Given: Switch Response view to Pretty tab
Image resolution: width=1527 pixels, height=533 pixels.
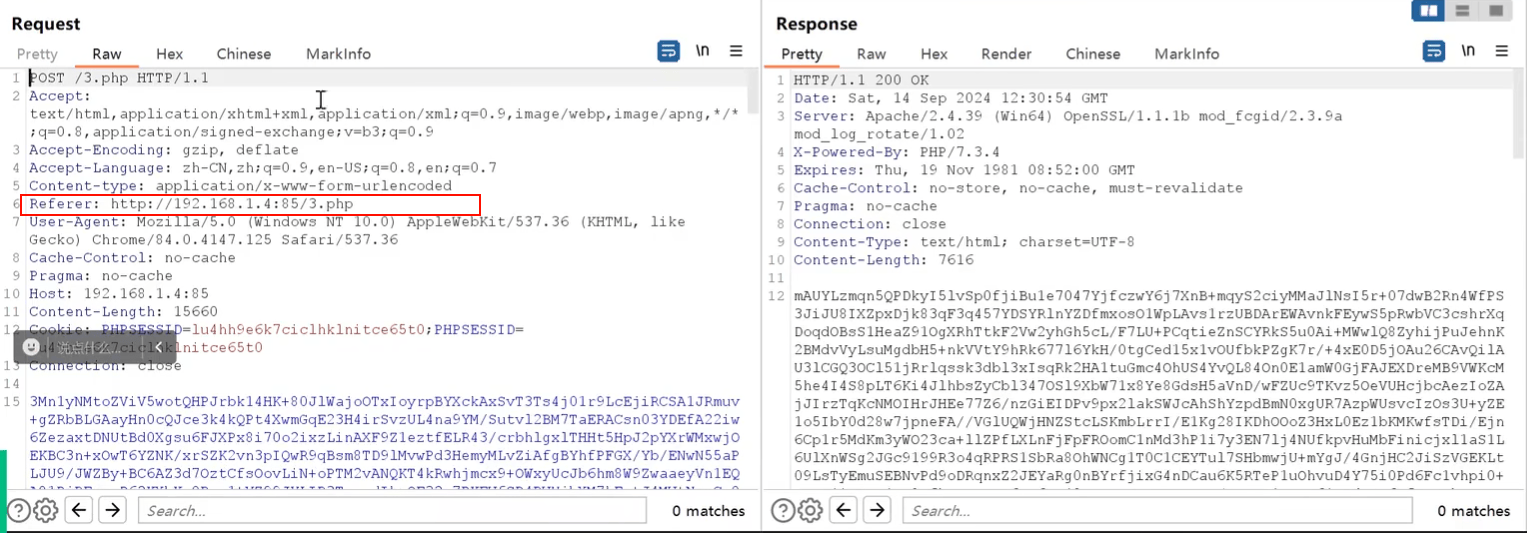Looking at the screenshot, I should click(x=802, y=54).
